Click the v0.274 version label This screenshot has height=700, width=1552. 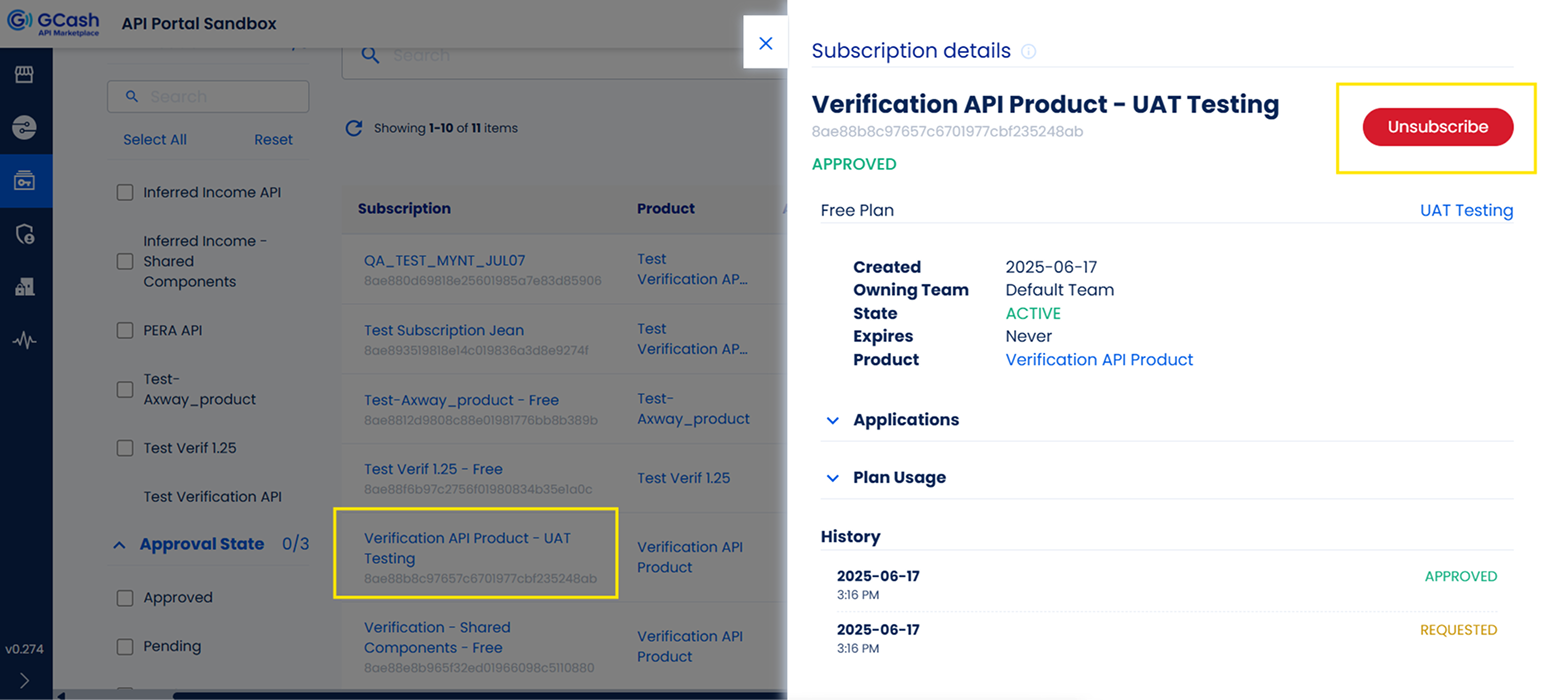point(25,649)
